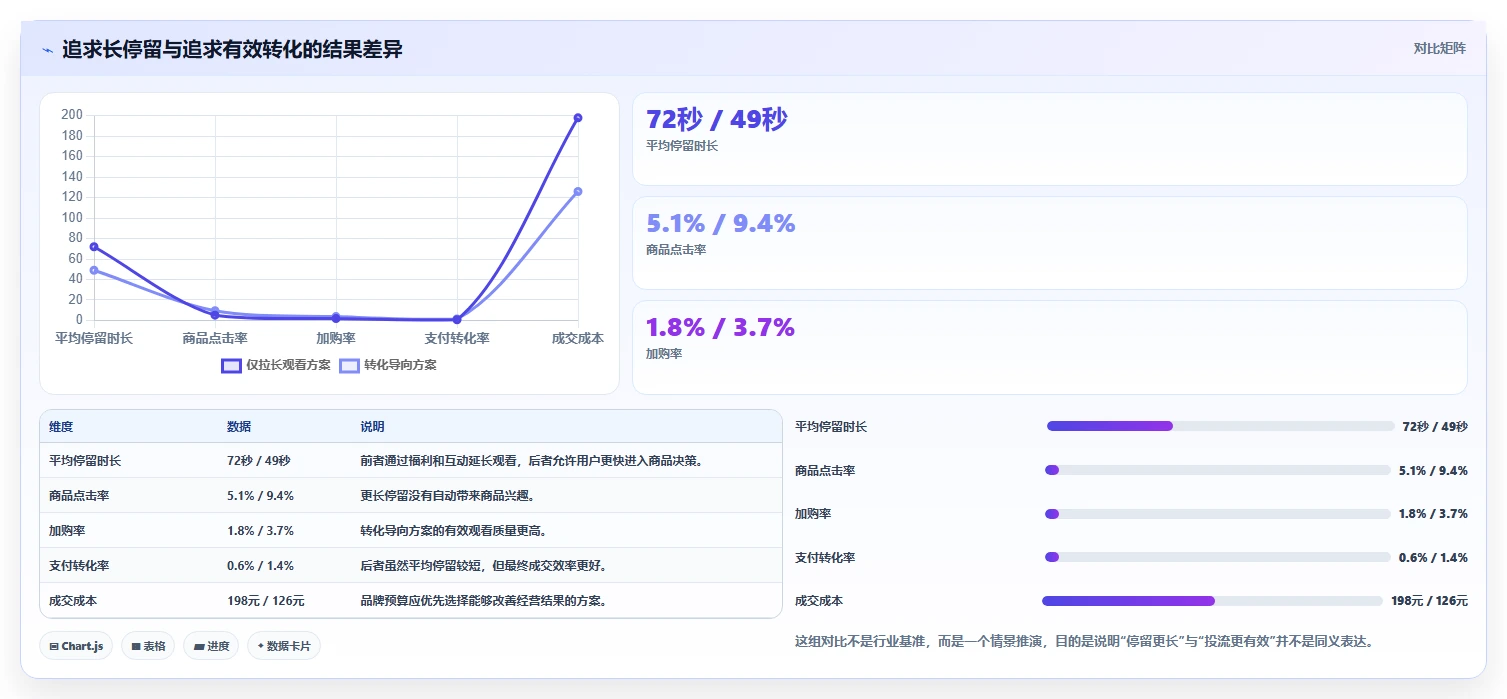Click the 平均停留时长 progress bar
This screenshot has height=699, width=1507.
(1220, 426)
